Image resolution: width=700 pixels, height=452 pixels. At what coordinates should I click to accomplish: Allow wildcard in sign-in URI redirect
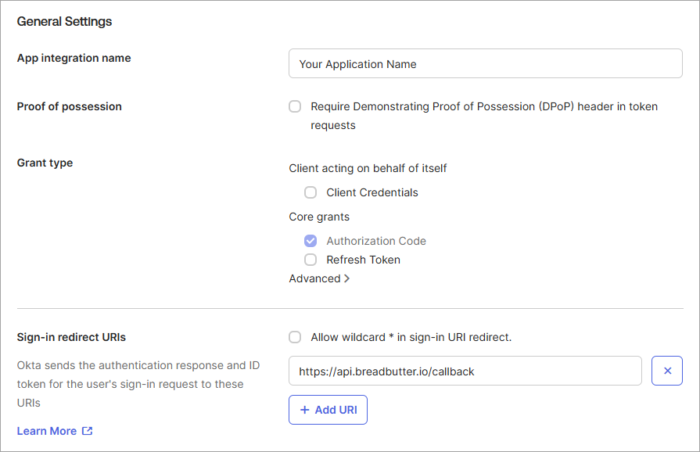click(295, 337)
